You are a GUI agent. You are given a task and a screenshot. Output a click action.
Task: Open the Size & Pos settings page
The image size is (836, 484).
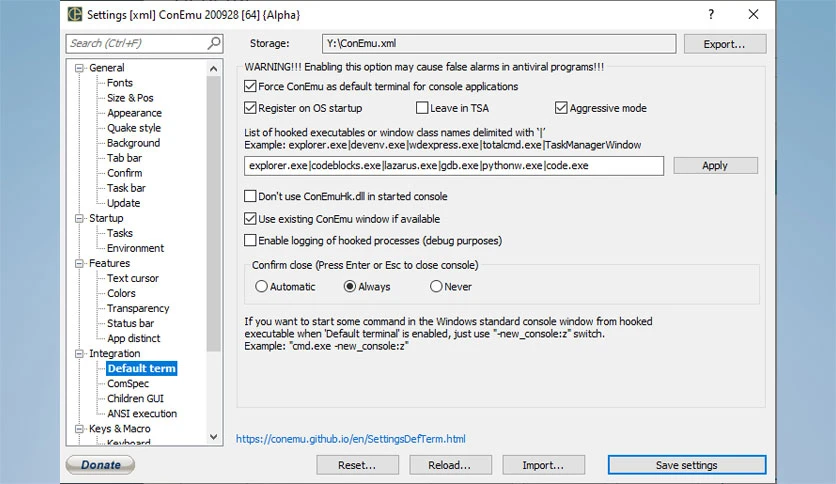[130, 98]
